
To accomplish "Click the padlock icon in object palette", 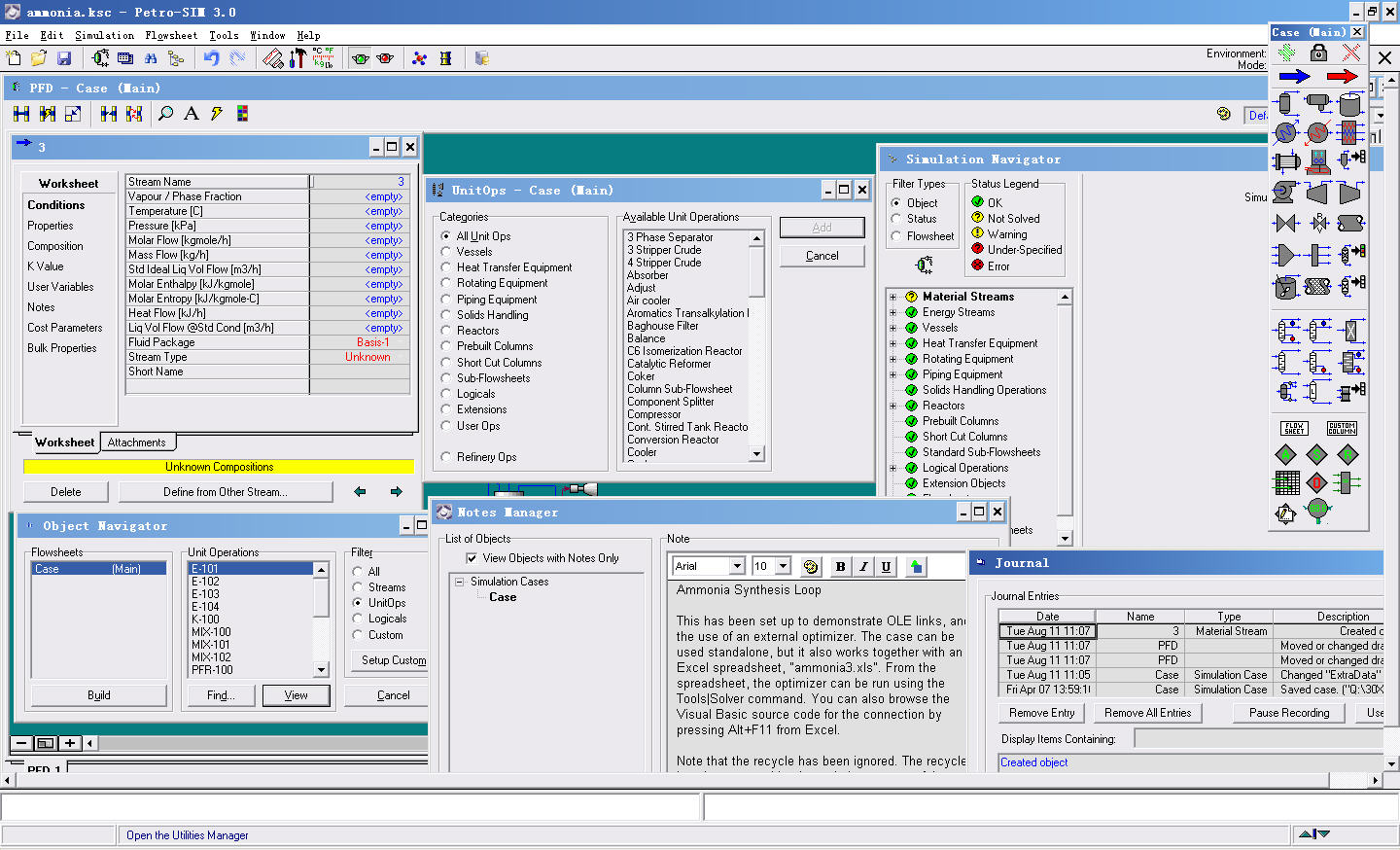I will [1319, 53].
